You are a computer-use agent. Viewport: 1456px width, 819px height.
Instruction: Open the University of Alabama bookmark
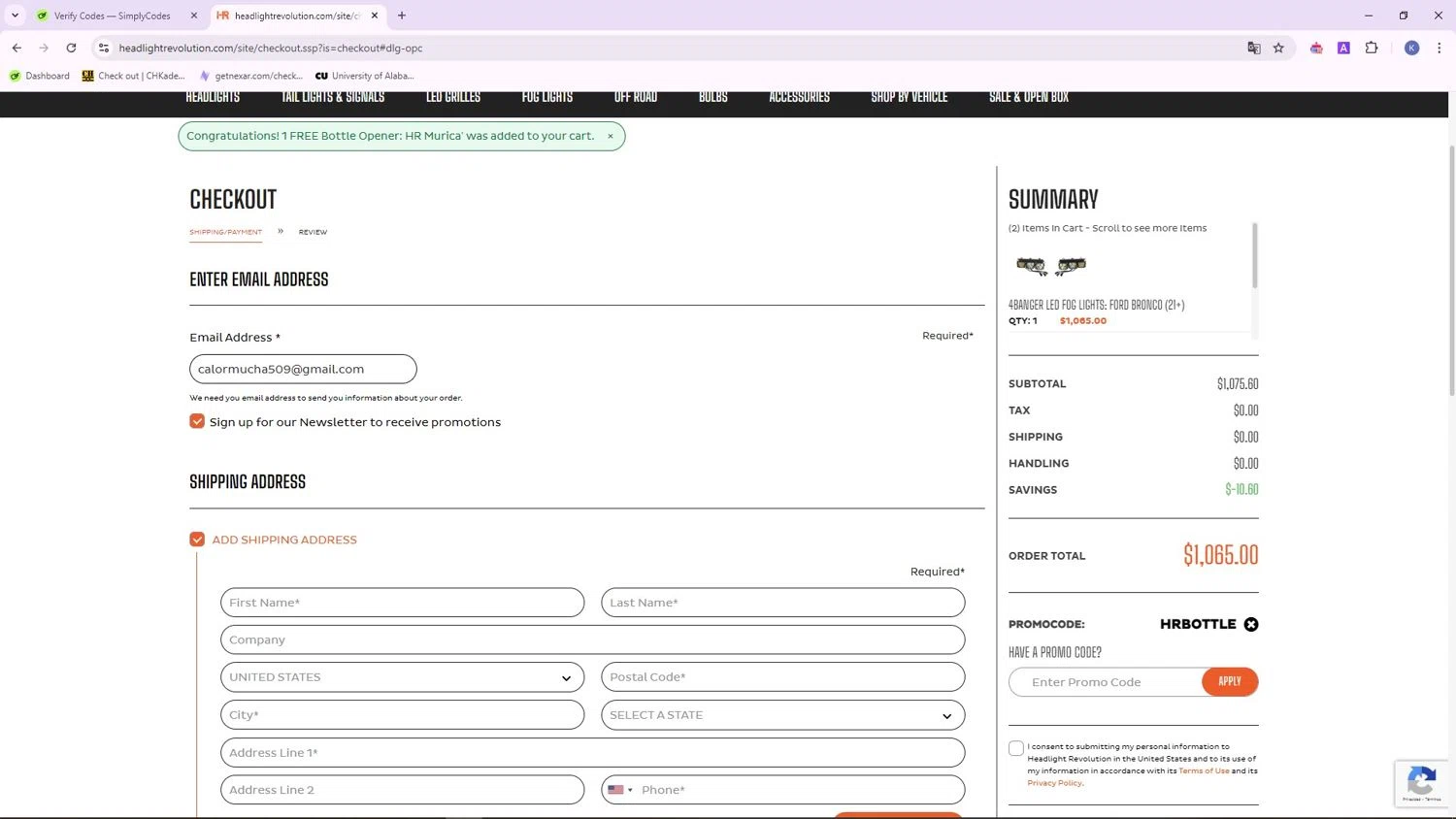[x=365, y=76]
